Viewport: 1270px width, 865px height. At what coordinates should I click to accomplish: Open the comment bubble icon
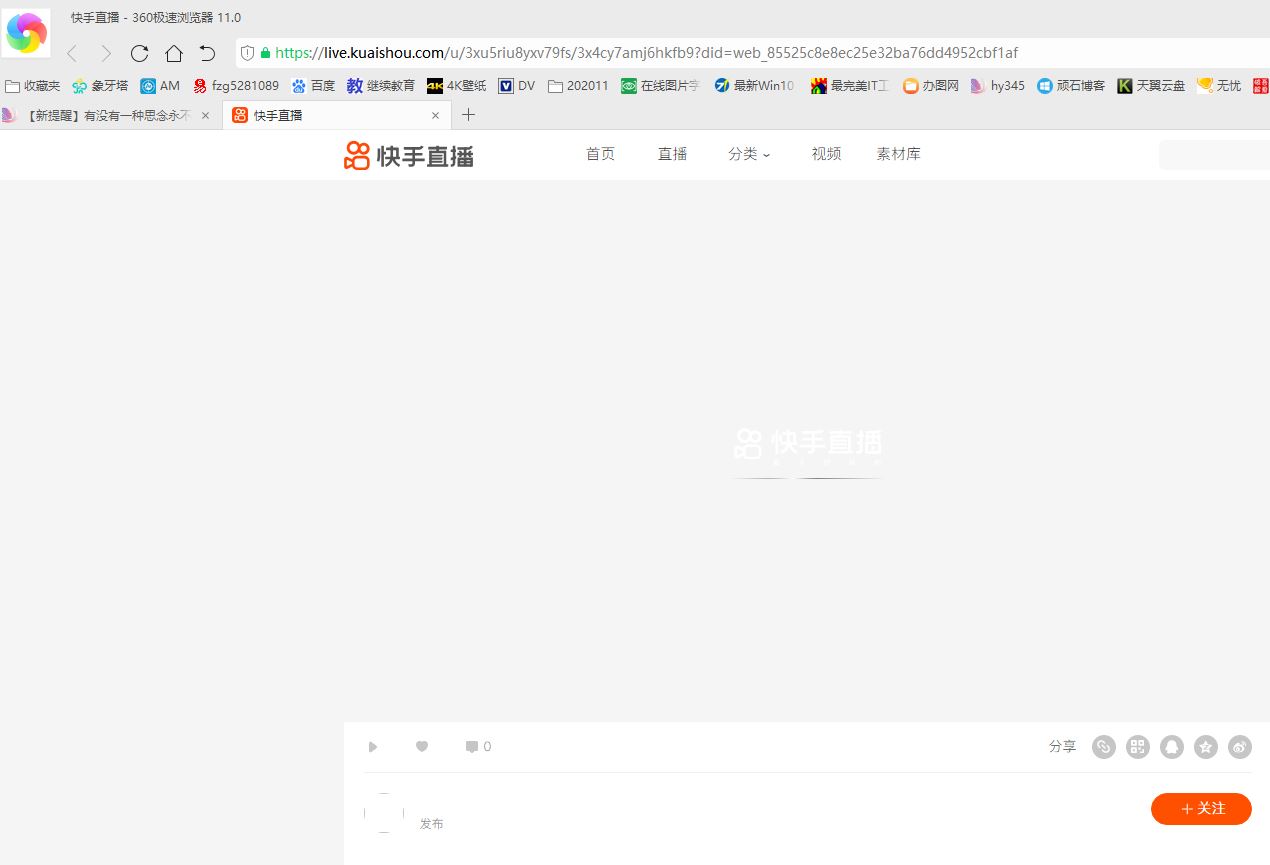471,746
